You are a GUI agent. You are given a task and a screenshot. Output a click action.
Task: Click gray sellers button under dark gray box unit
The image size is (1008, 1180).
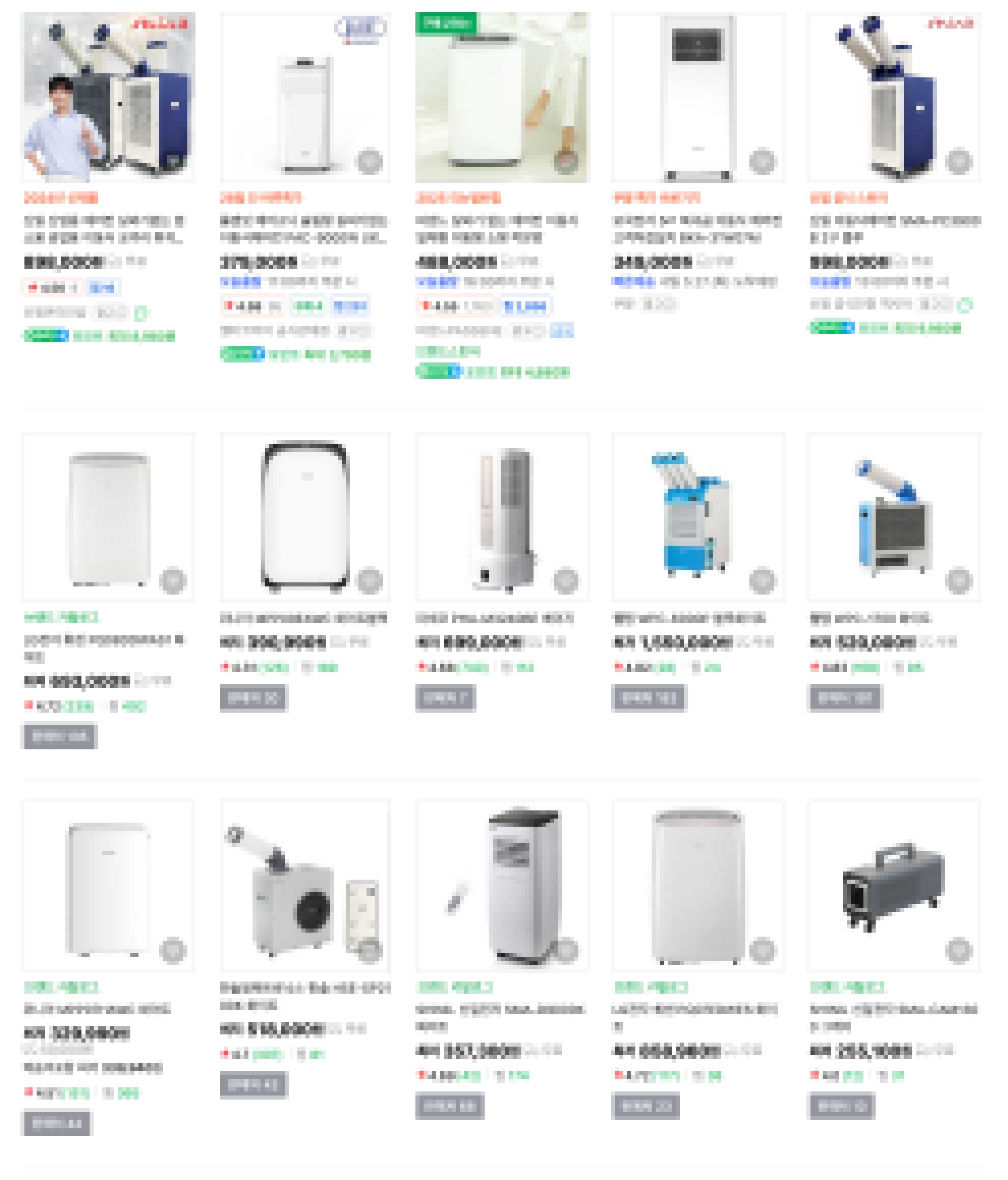click(x=842, y=1106)
